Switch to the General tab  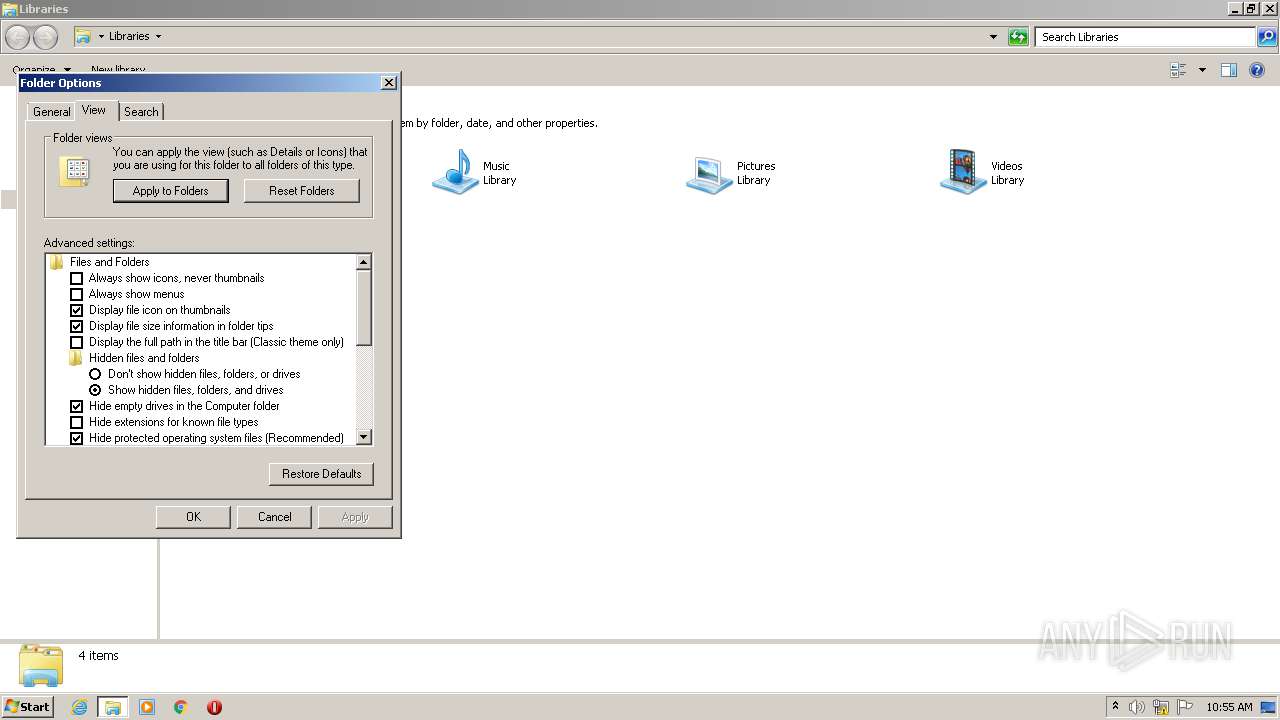(51, 112)
